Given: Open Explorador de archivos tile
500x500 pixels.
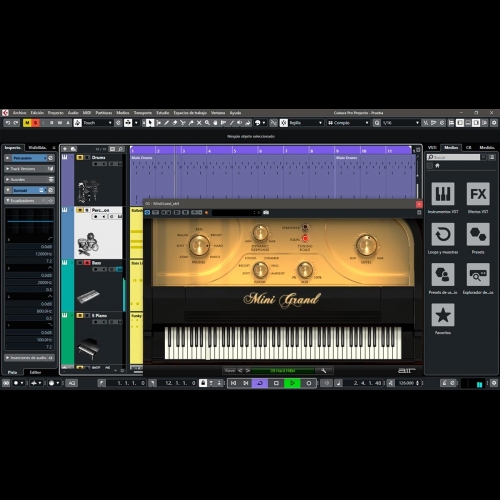Looking at the screenshot, I should [x=478, y=274].
